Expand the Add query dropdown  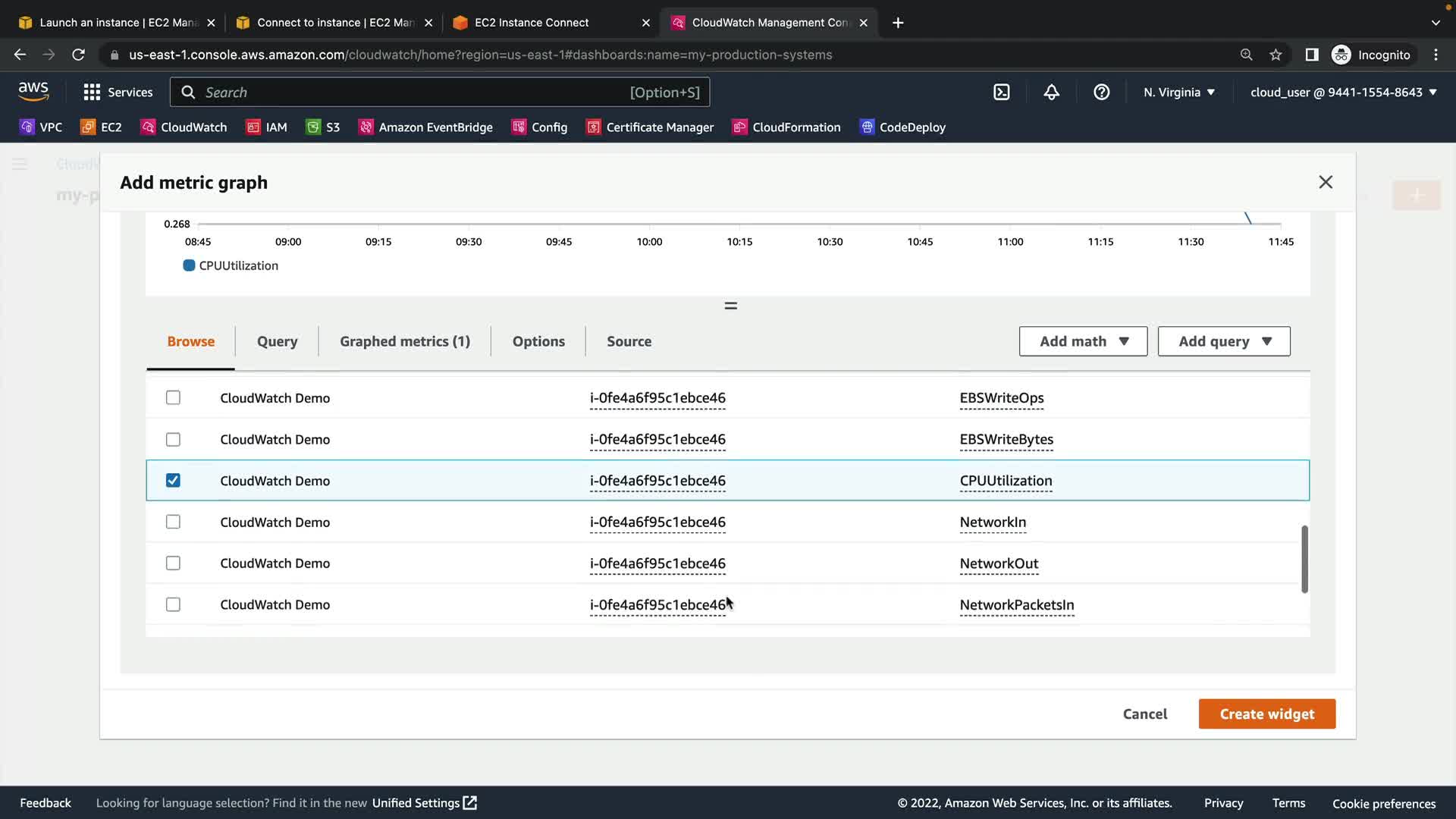click(x=1224, y=341)
